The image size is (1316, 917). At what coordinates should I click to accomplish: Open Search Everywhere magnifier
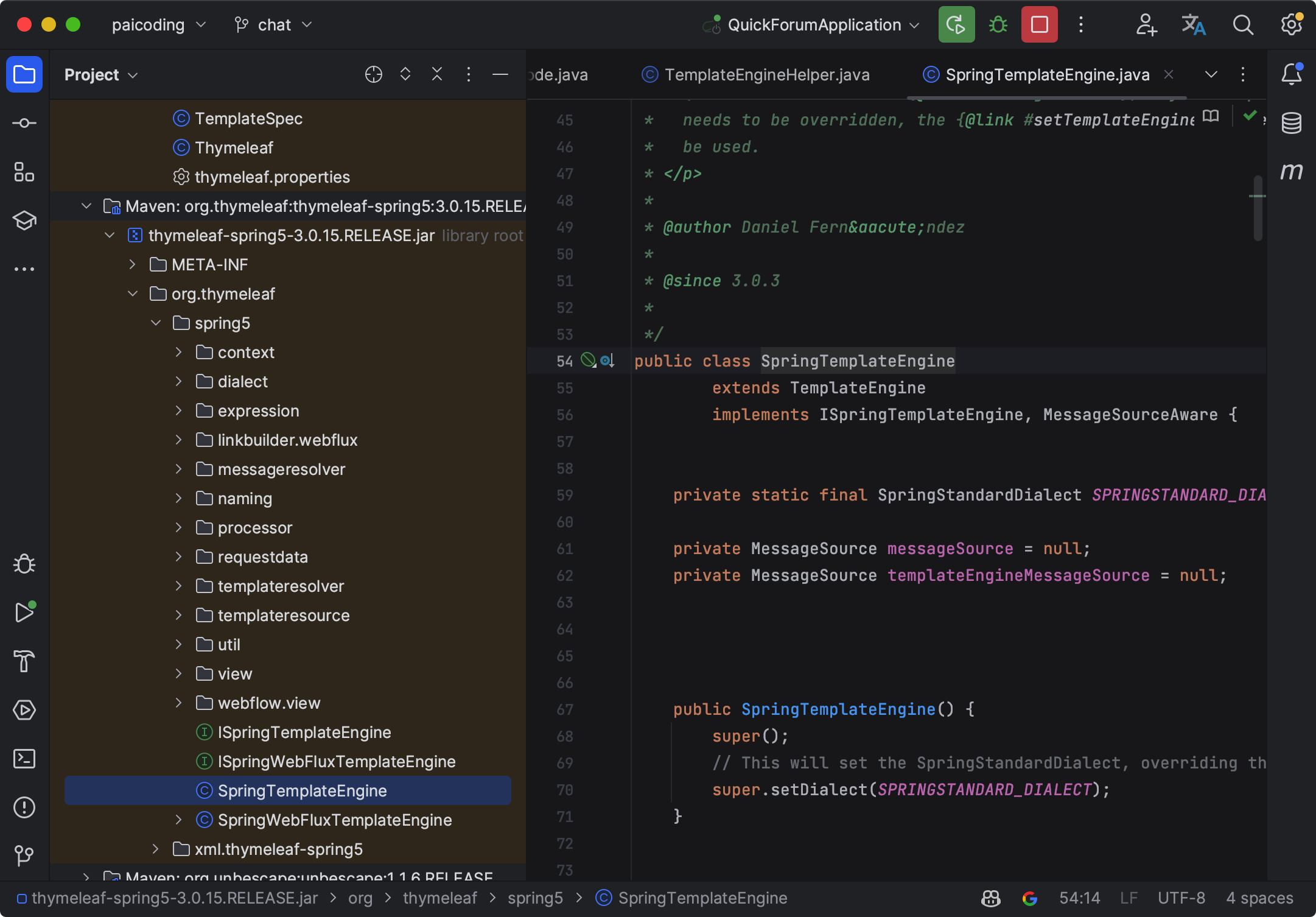[x=1242, y=25]
